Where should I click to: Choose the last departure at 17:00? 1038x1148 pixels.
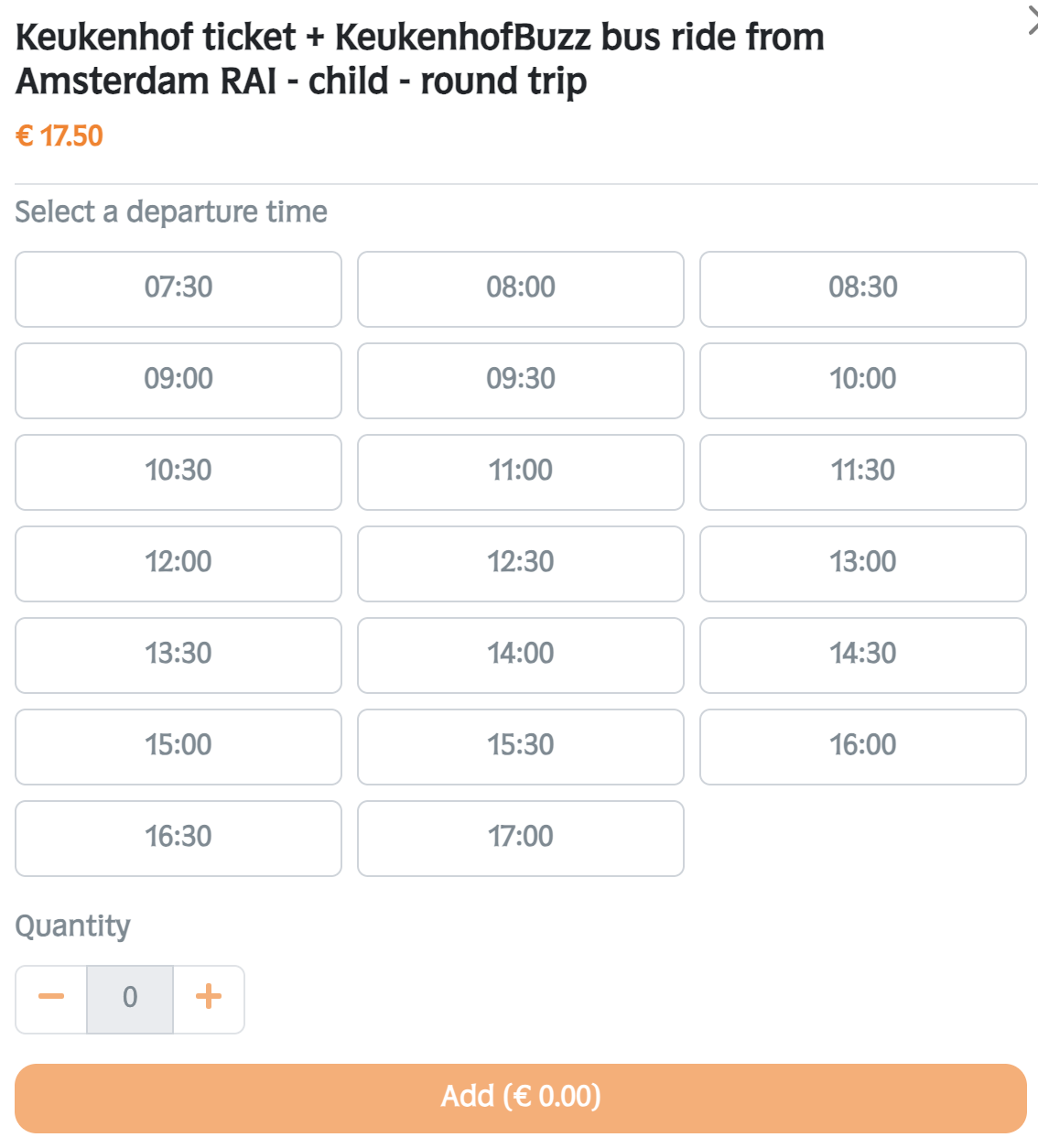[x=520, y=838]
